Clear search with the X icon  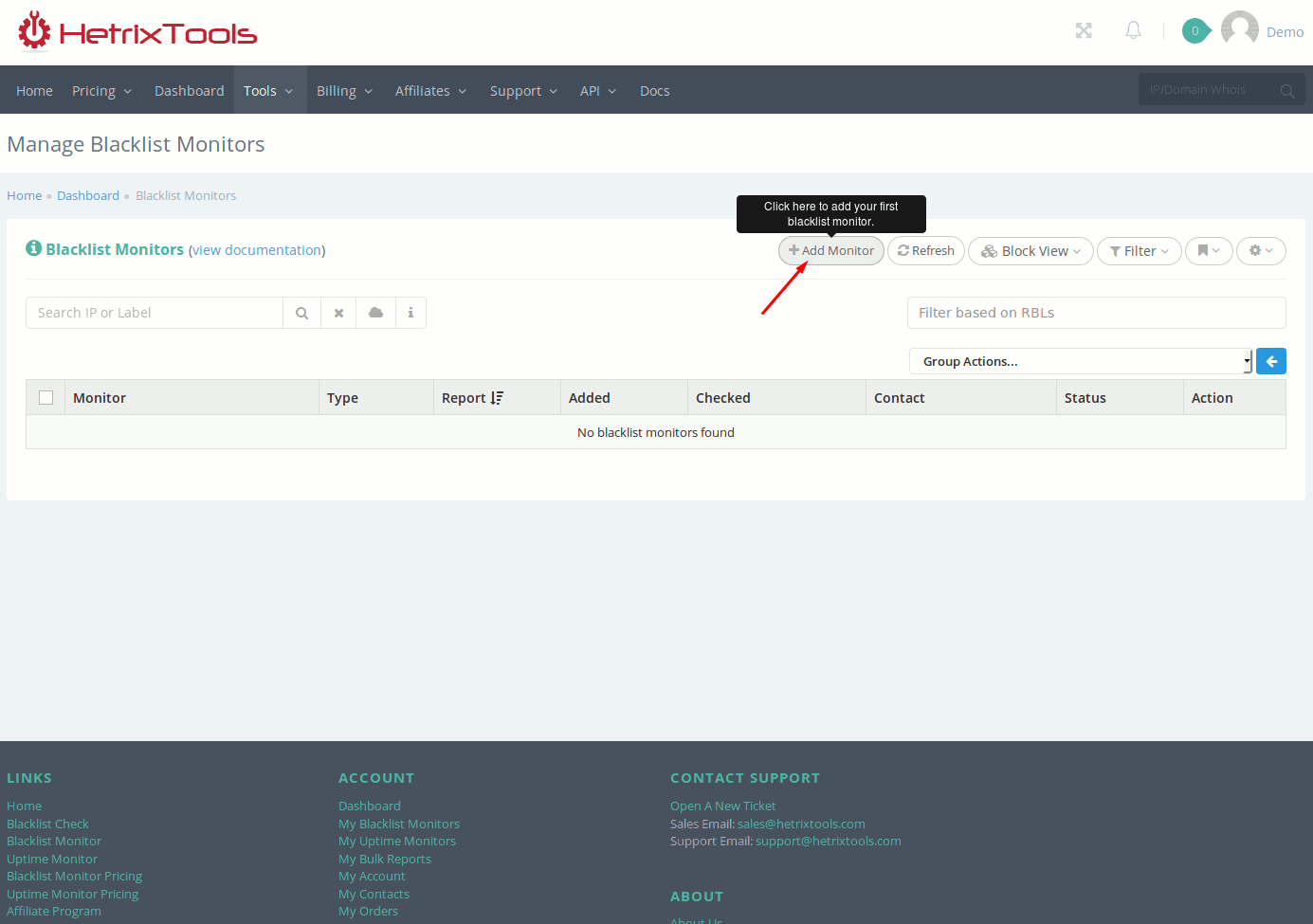point(338,313)
